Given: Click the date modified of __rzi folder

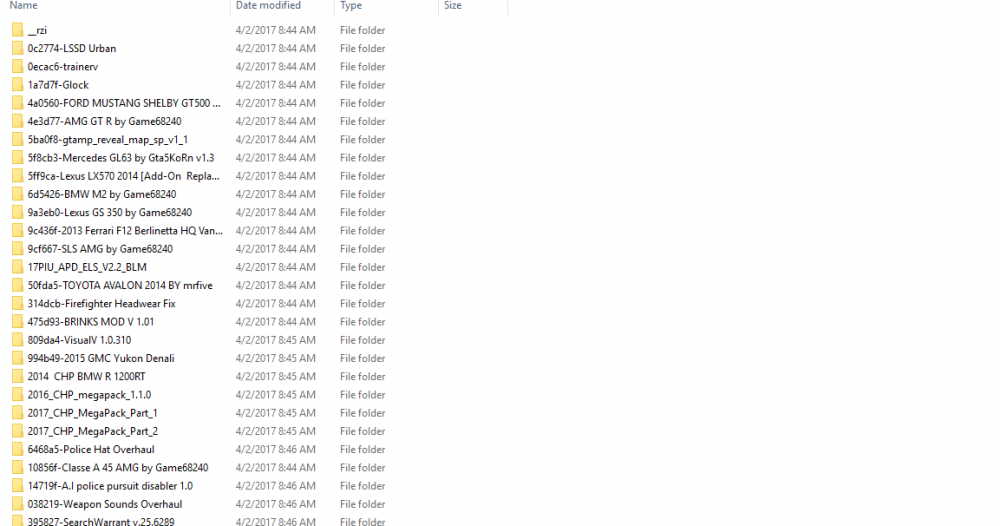Looking at the screenshot, I should click(x=276, y=30).
